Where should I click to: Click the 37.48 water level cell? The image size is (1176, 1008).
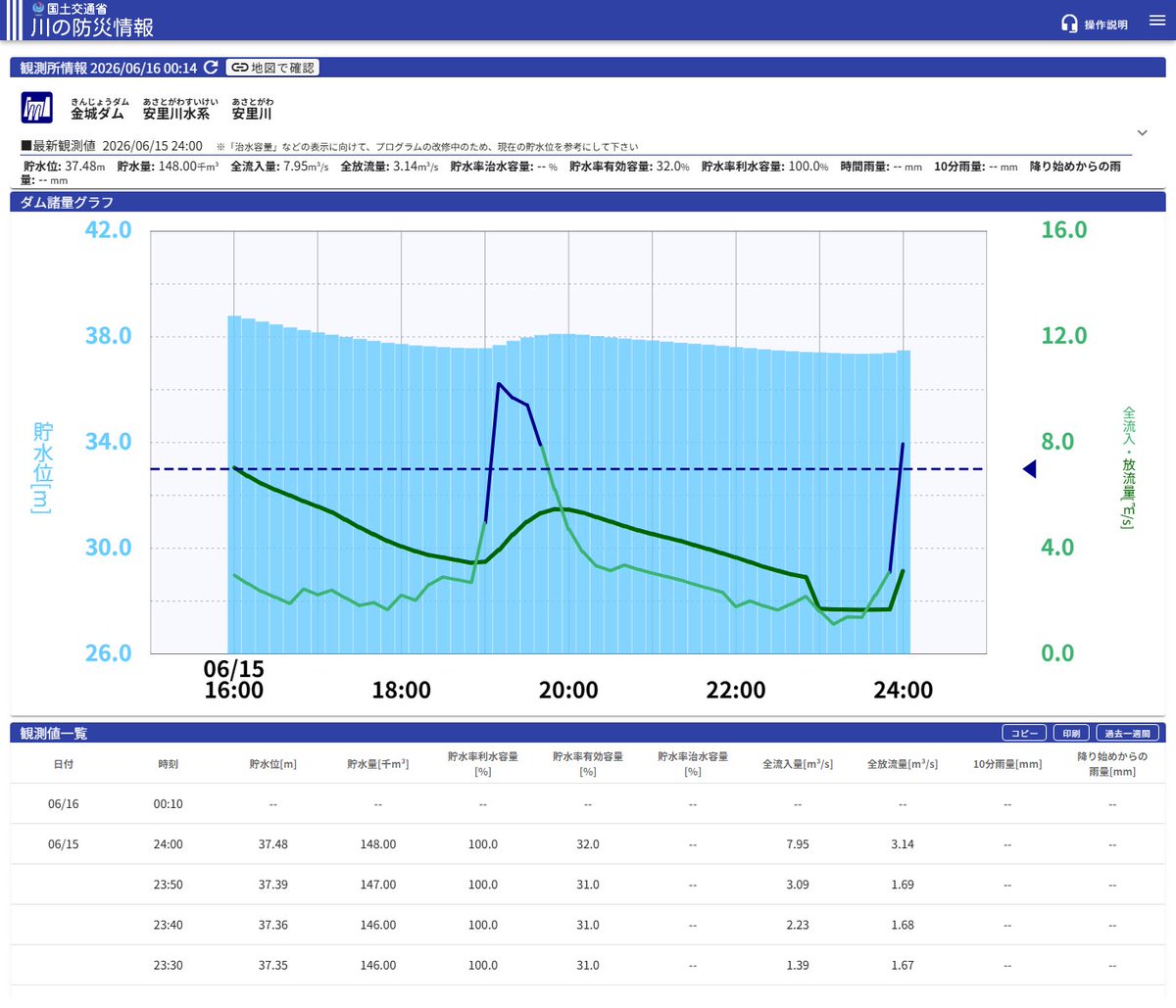coord(272,844)
